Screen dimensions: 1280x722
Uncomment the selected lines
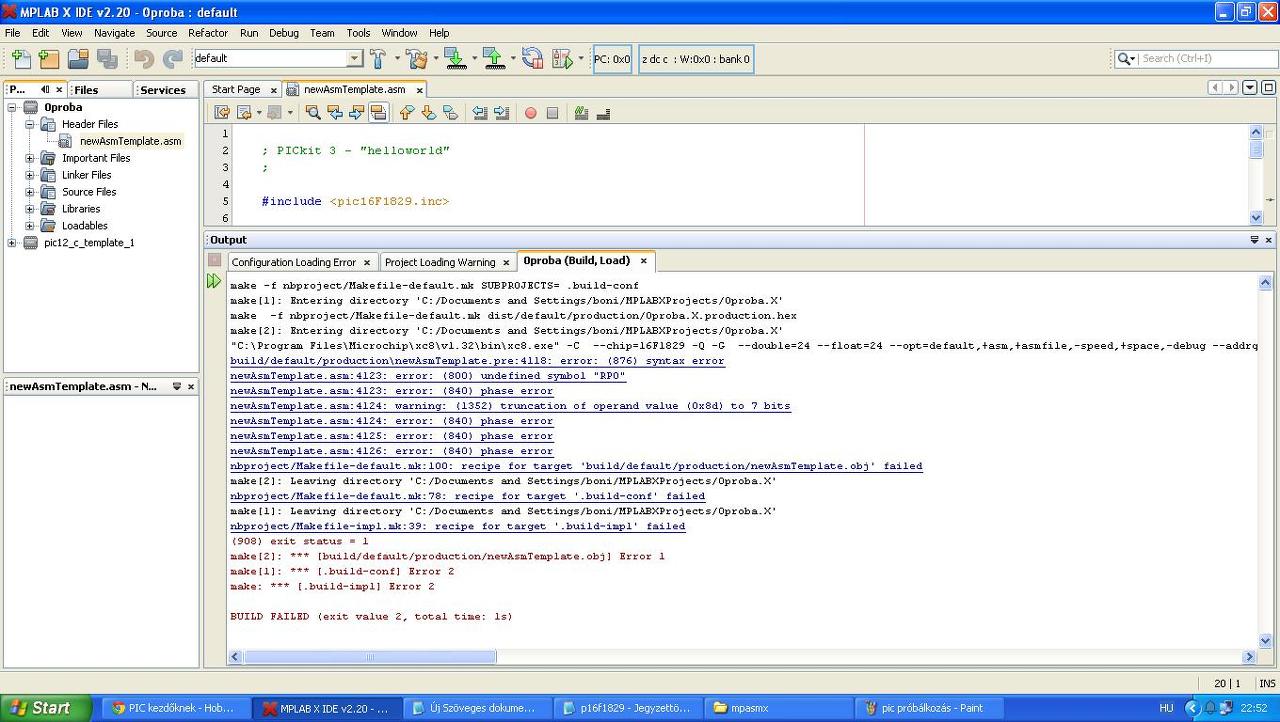pos(603,113)
